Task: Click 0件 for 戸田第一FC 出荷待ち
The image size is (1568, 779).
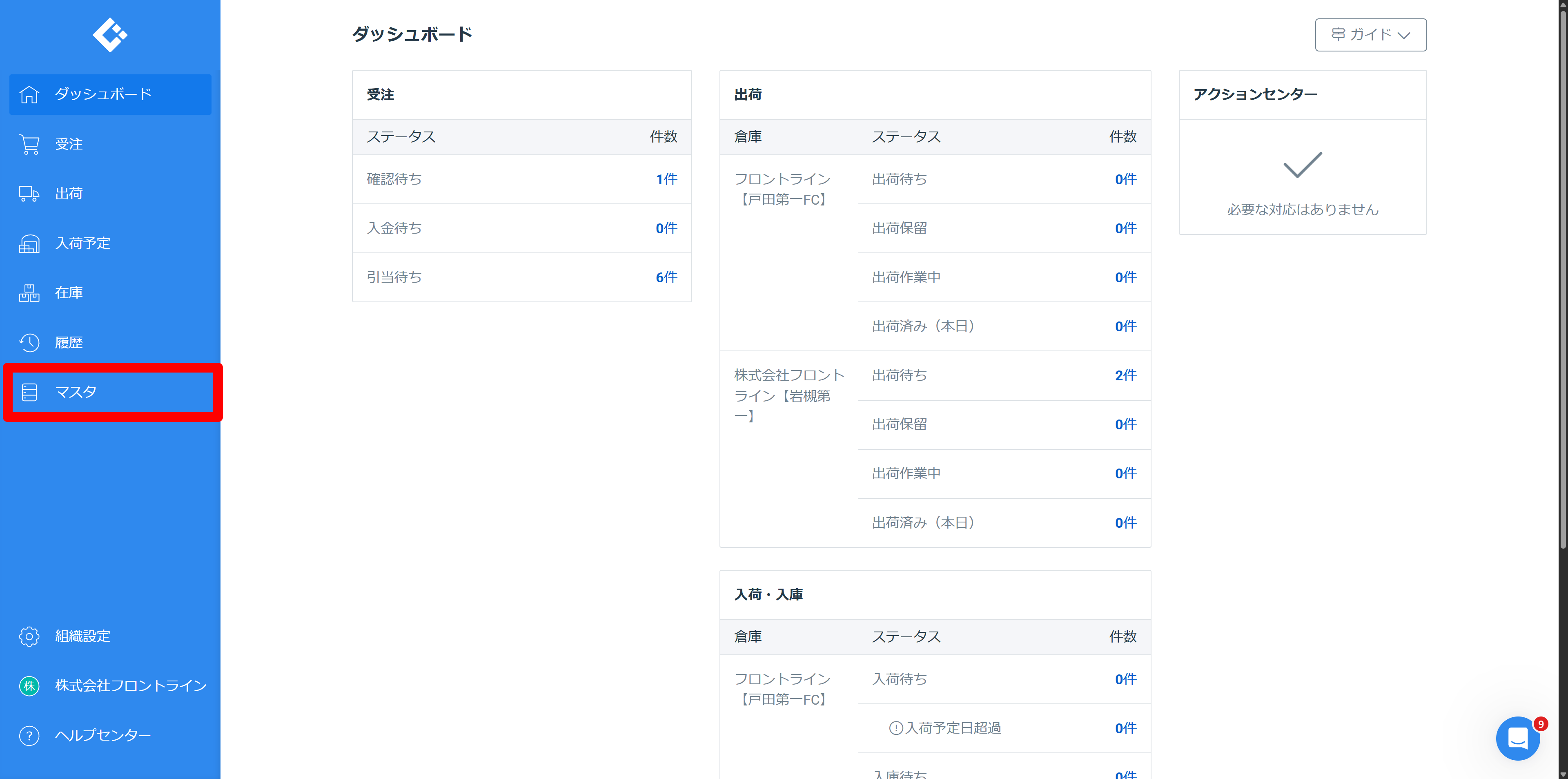Action: pos(1125,179)
